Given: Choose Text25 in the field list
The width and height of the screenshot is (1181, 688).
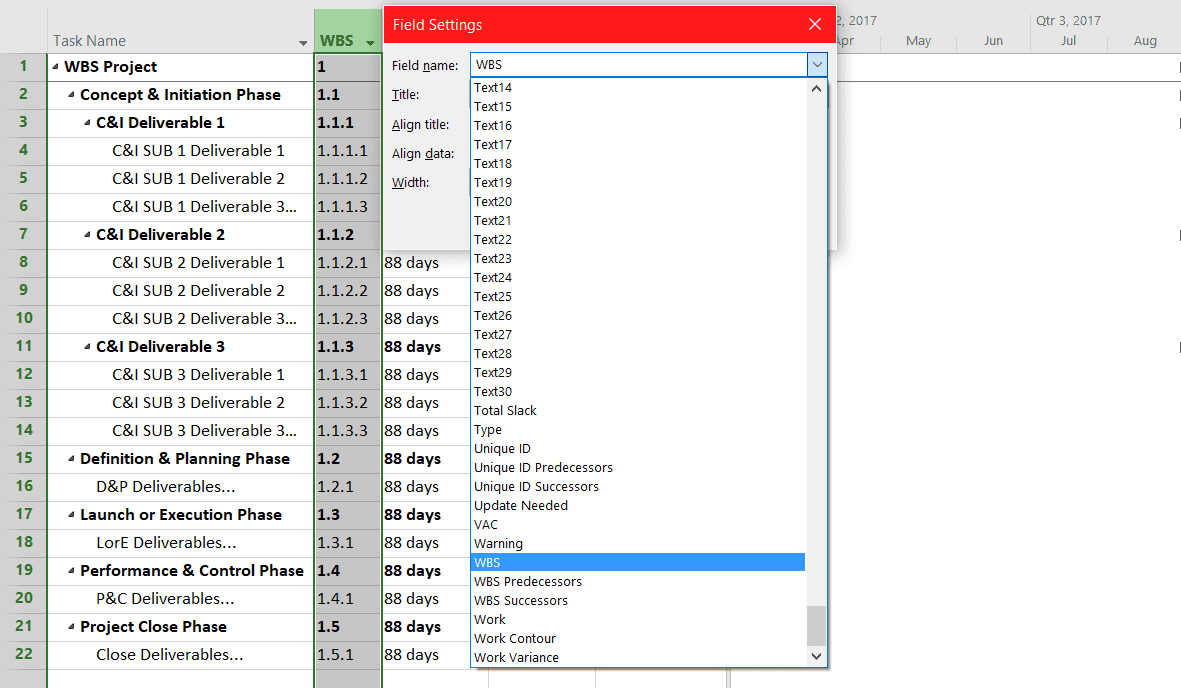Looking at the screenshot, I should point(639,296).
